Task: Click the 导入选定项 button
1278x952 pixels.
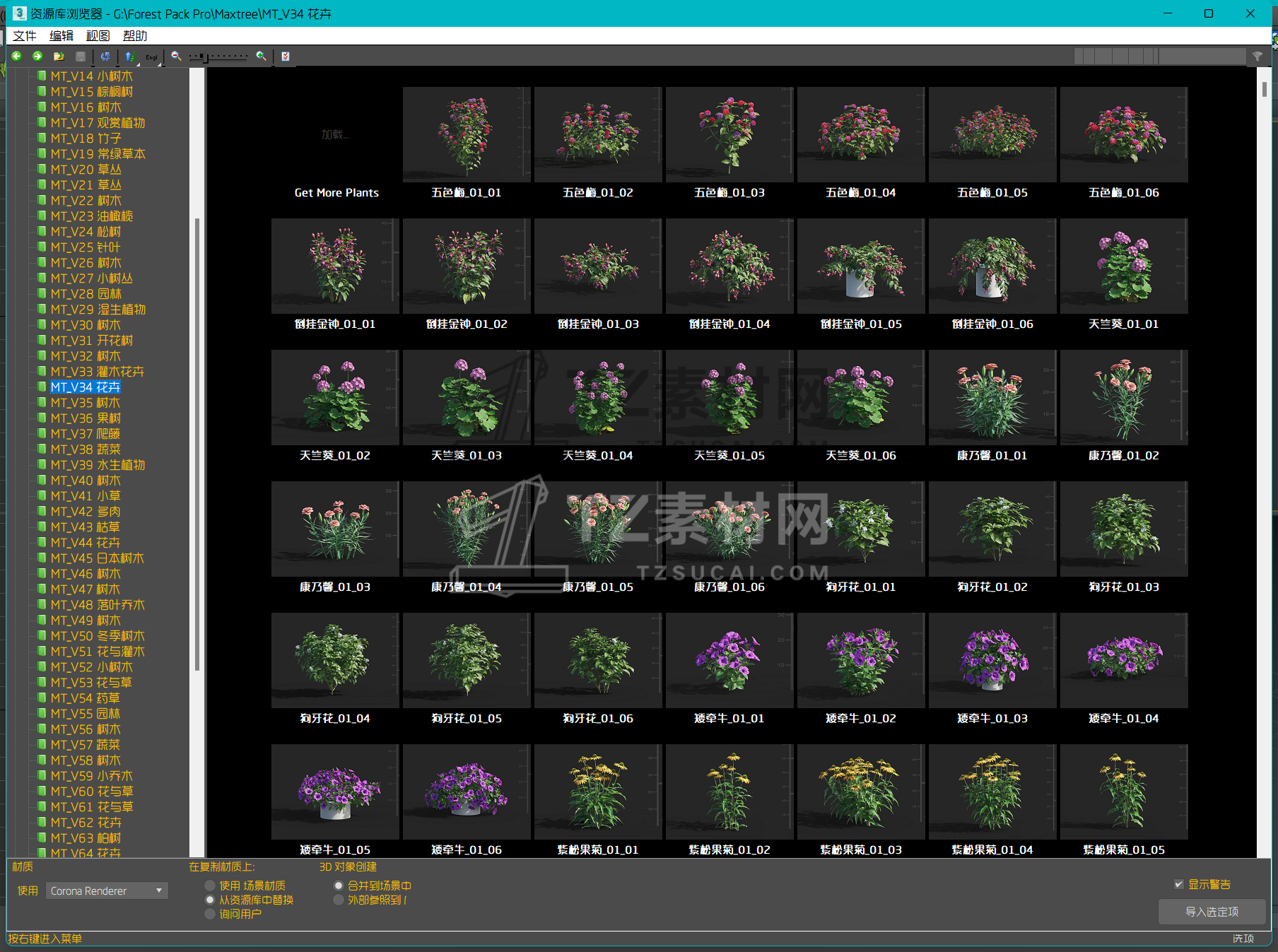Action: (1212, 912)
